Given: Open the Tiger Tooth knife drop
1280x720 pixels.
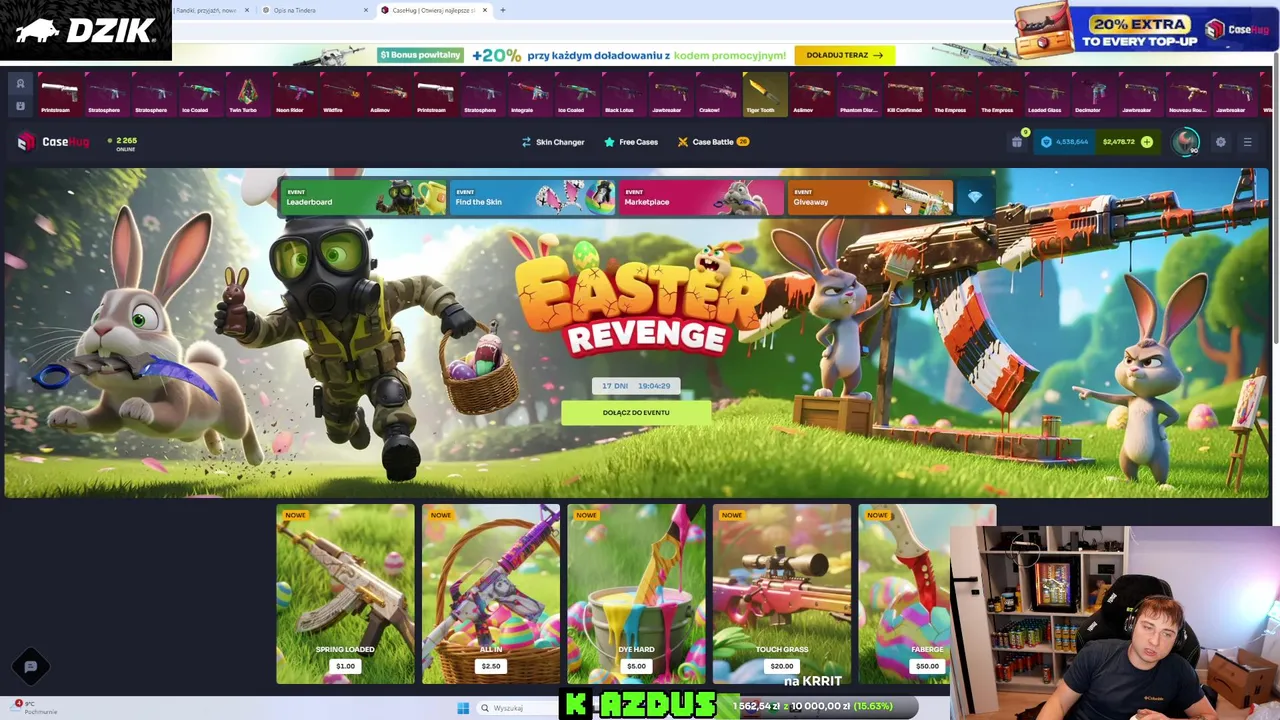Looking at the screenshot, I should pos(764,95).
